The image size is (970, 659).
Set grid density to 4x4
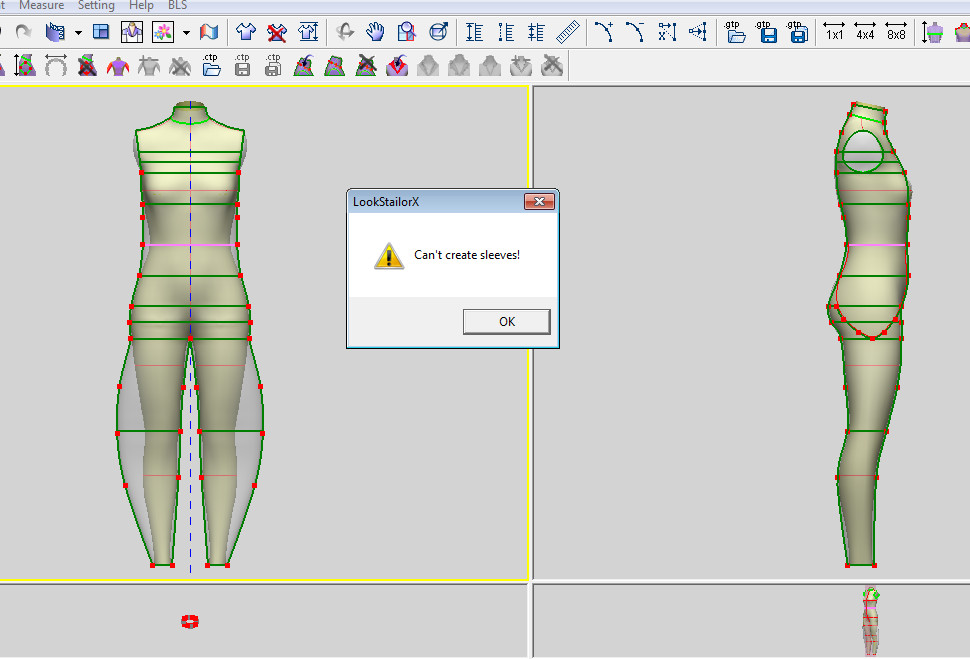click(x=865, y=33)
